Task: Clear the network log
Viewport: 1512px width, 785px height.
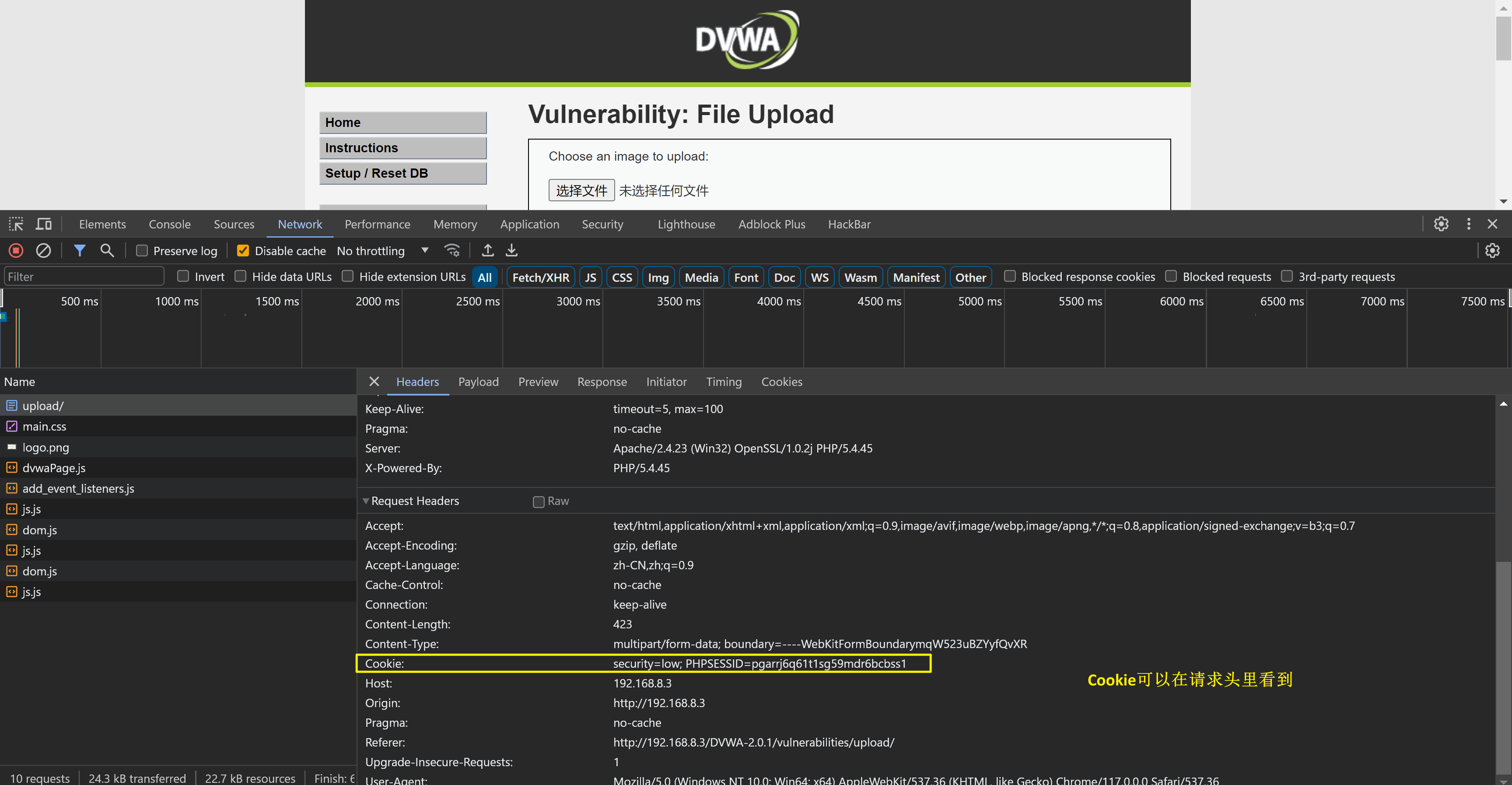Action: click(43, 251)
